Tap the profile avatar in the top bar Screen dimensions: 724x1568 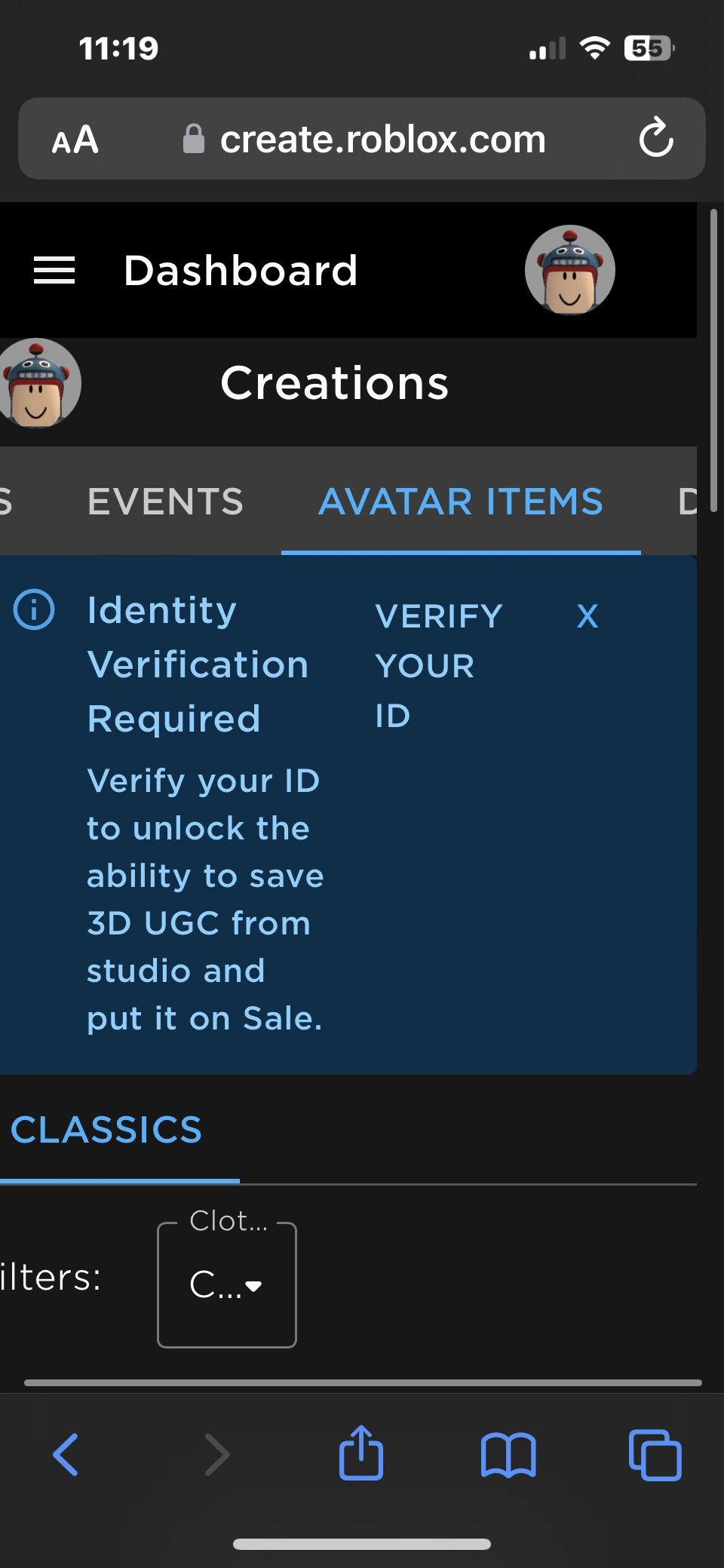pos(569,269)
